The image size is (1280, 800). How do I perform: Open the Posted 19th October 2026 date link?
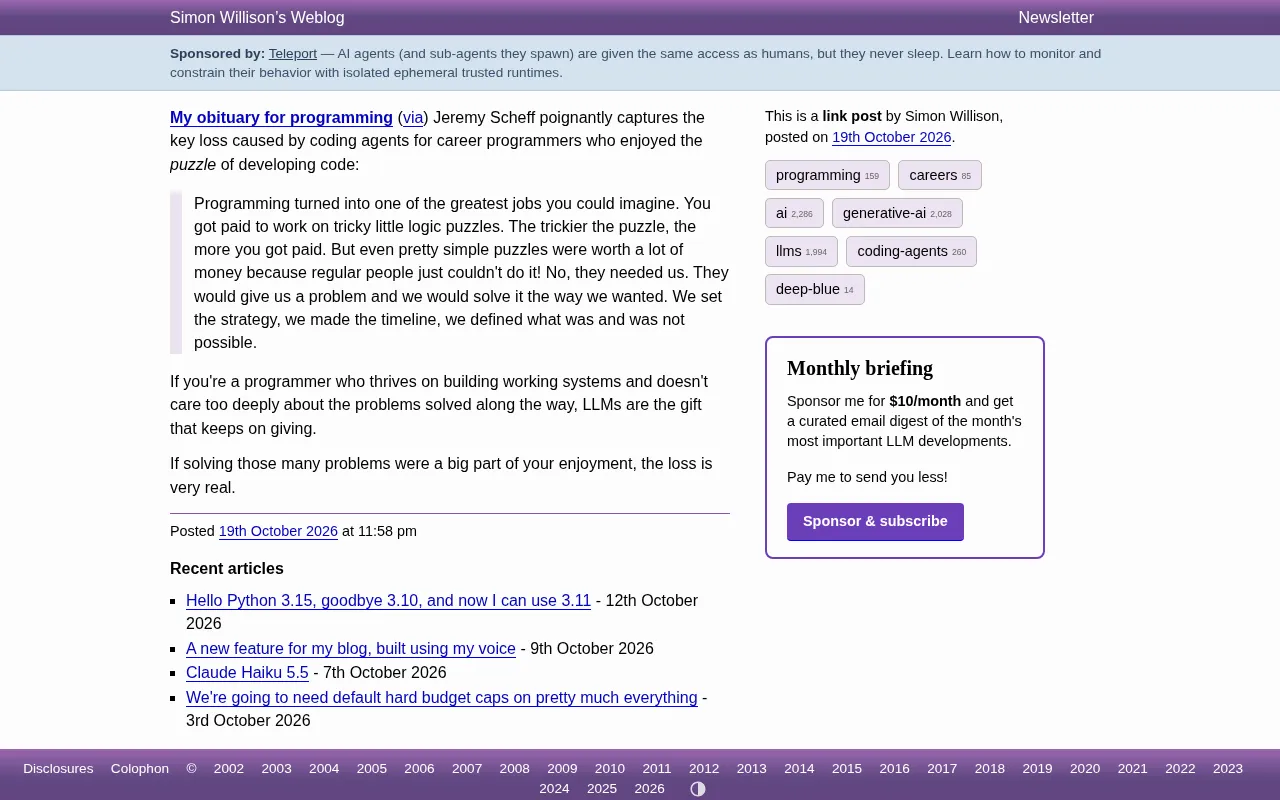[278, 531]
